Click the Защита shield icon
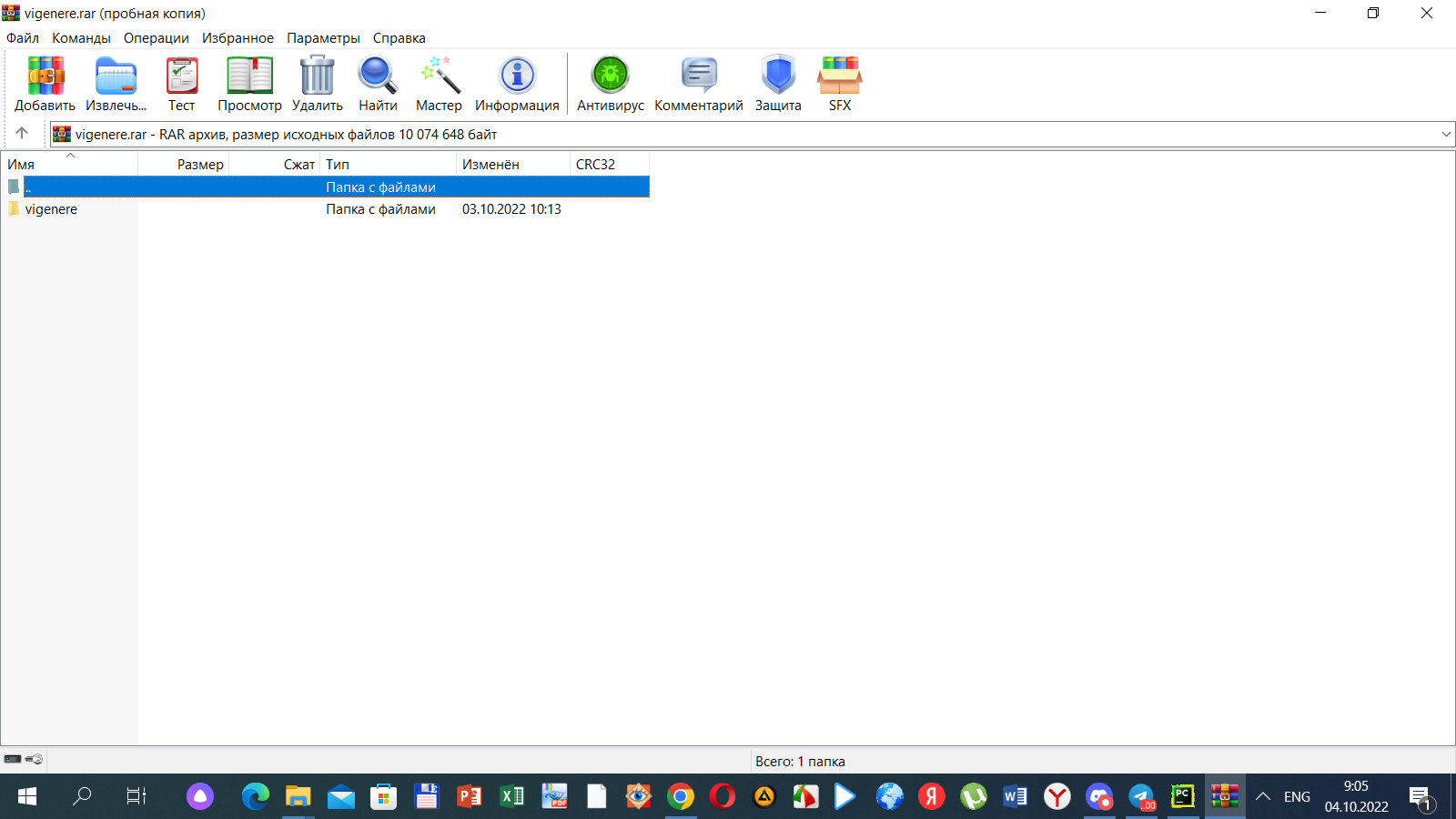The width and height of the screenshot is (1456, 819). (x=778, y=76)
